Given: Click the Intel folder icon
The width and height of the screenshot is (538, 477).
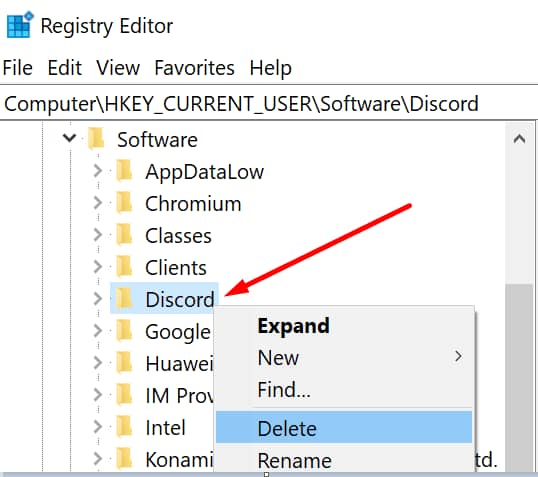Looking at the screenshot, I should click(124, 427).
